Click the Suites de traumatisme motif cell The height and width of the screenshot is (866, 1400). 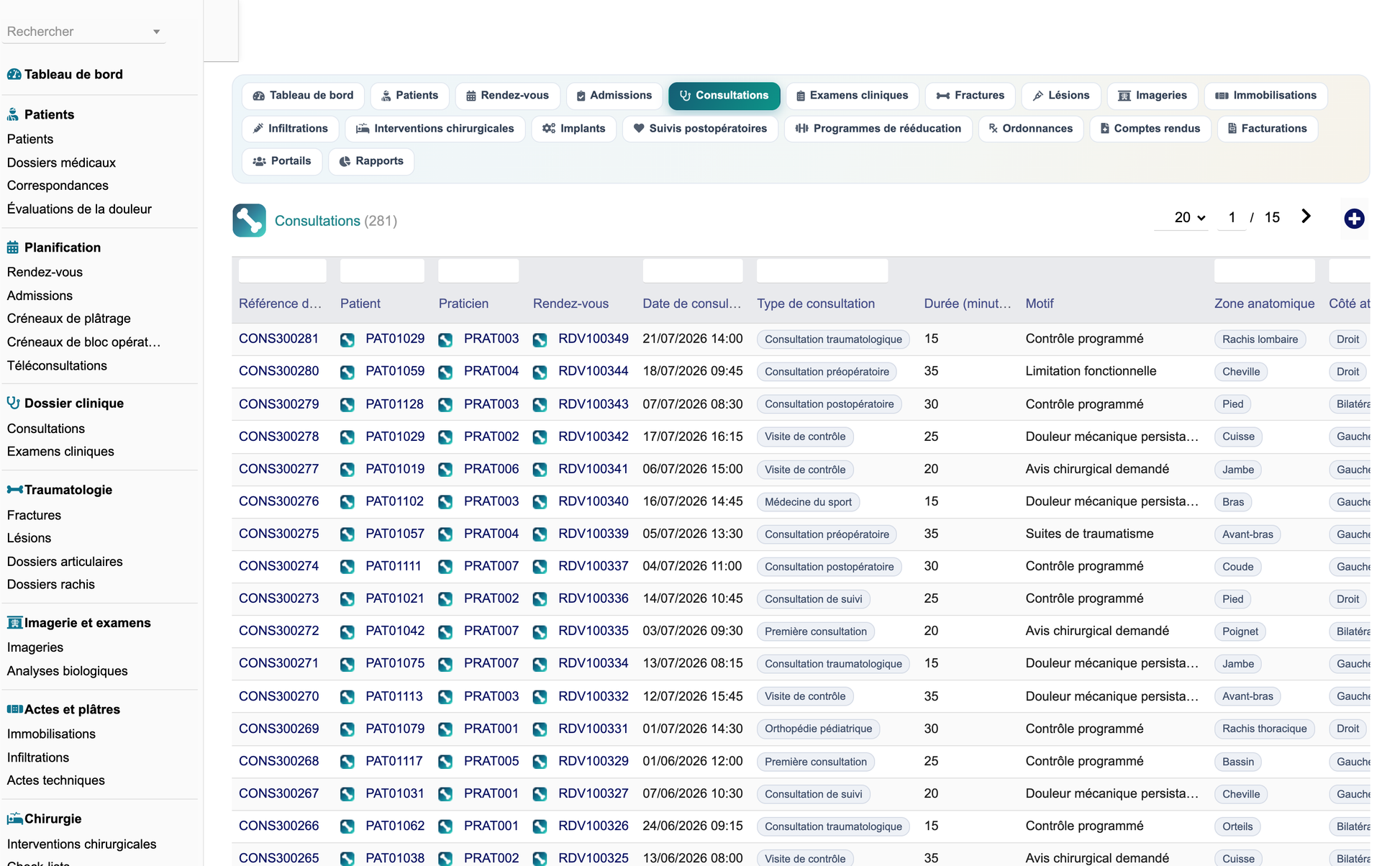pos(1089,534)
